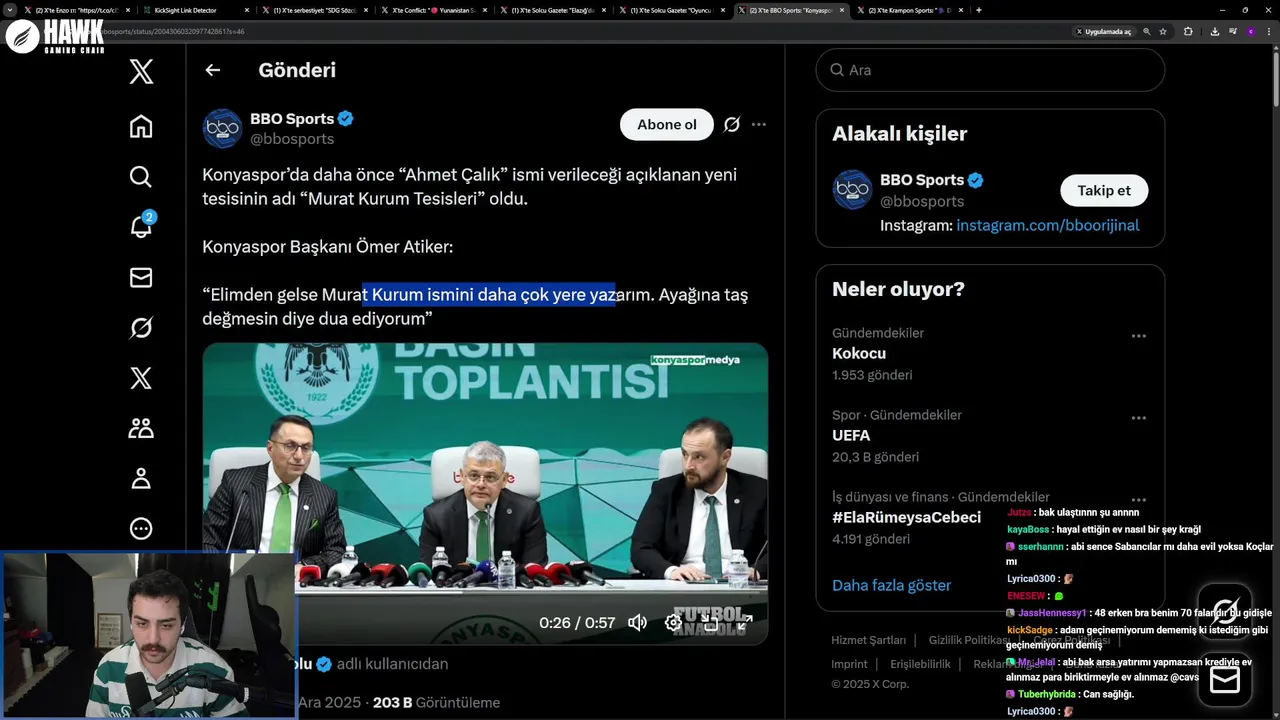Open instagram.com/bboorijinal link
The image size is (1280, 720).
tap(1048, 225)
